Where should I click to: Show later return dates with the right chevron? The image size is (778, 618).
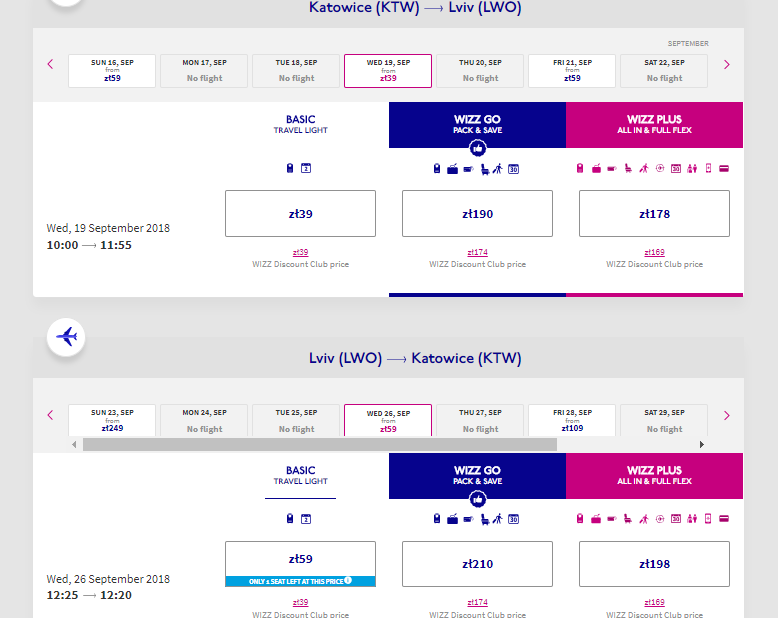tap(726, 415)
